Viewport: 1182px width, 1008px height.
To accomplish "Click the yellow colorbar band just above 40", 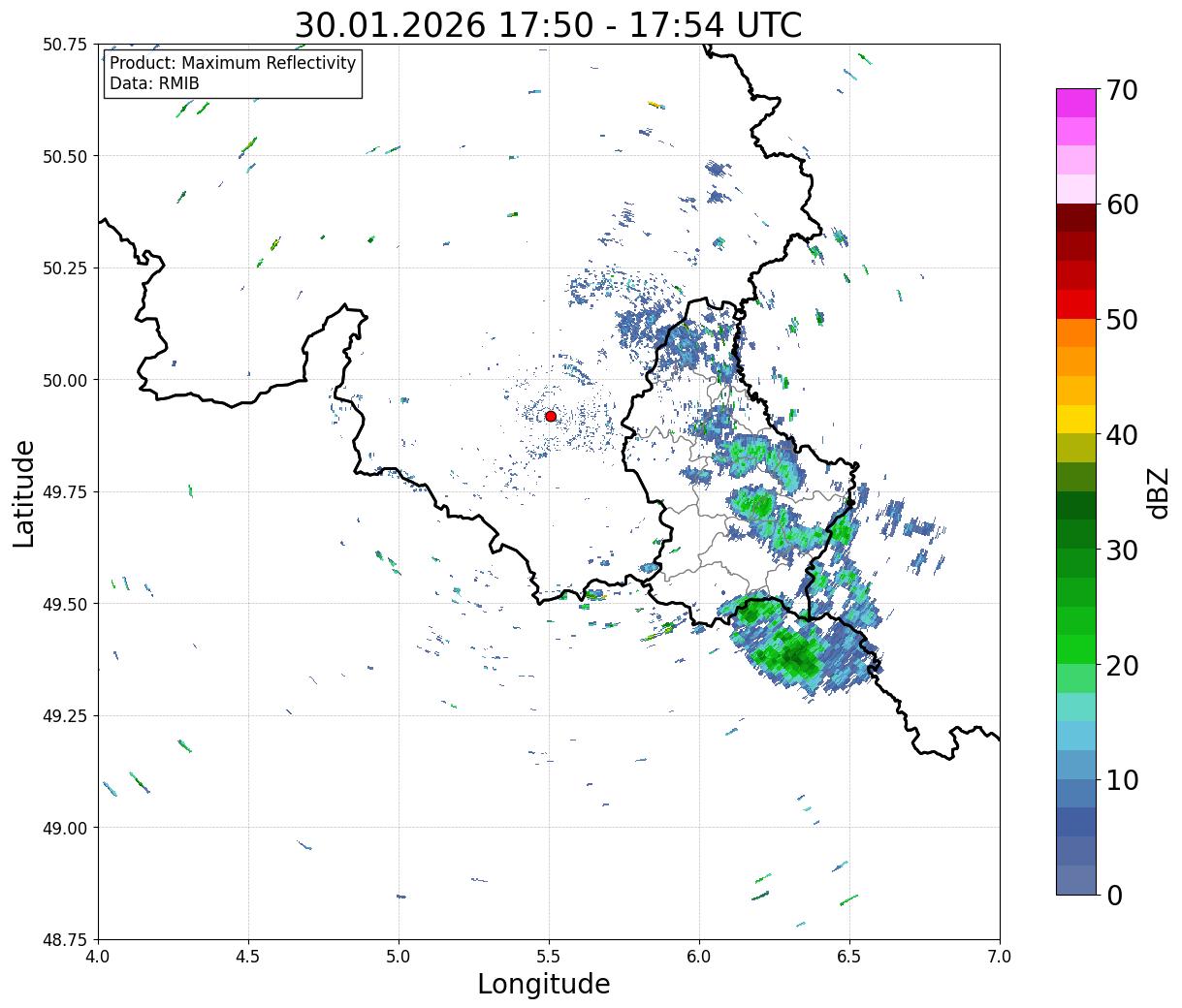I will pos(1076,420).
